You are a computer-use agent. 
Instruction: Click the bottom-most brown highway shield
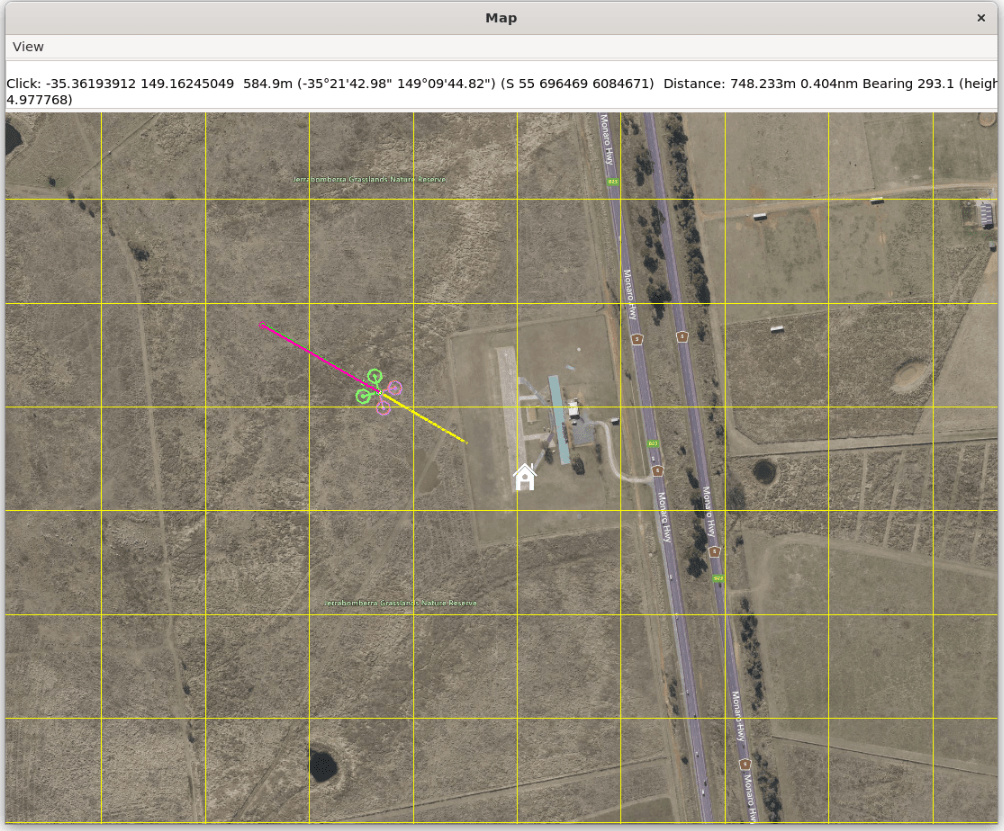(x=744, y=764)
